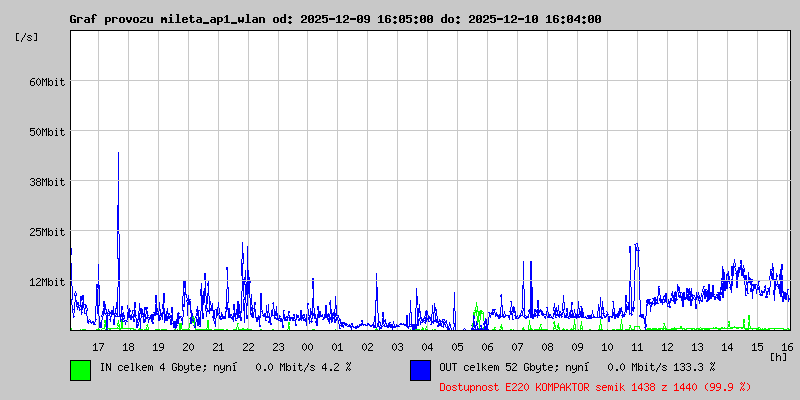
Task: Select the 50Mbit y-axis label
Action: [x=47, y=132]
